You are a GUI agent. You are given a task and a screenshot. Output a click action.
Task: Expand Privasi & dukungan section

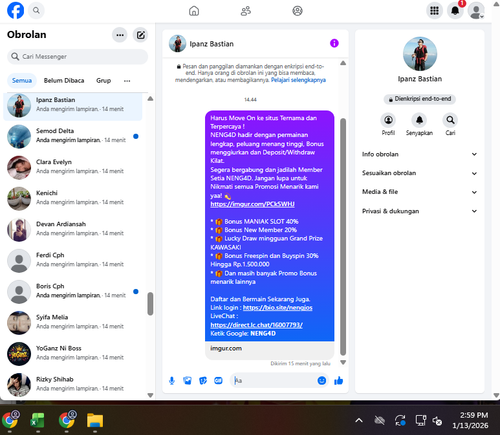(x=420, y=211)
